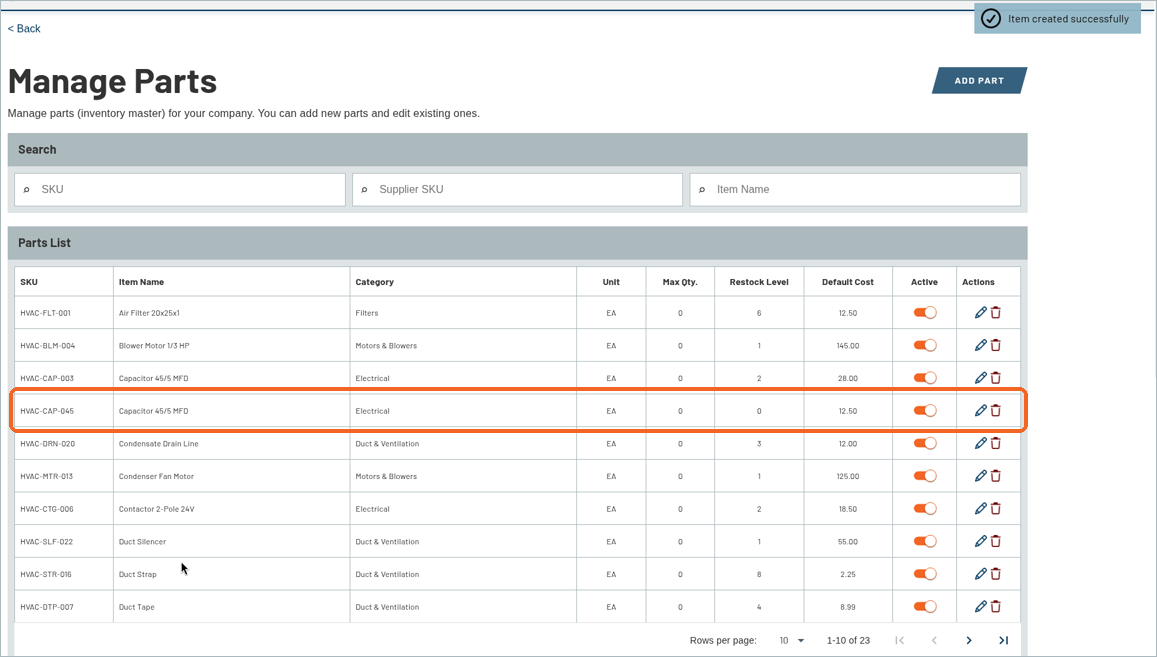The image size is (1157, 657).
Task: Jump to last page of parts
Action: 1004,640
